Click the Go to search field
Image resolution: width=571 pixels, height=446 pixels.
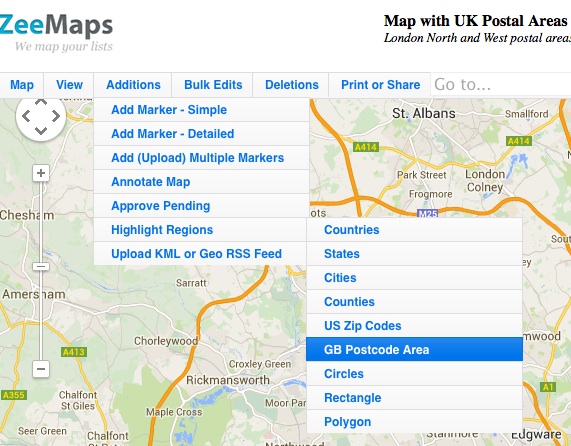[x=501, y=85]
